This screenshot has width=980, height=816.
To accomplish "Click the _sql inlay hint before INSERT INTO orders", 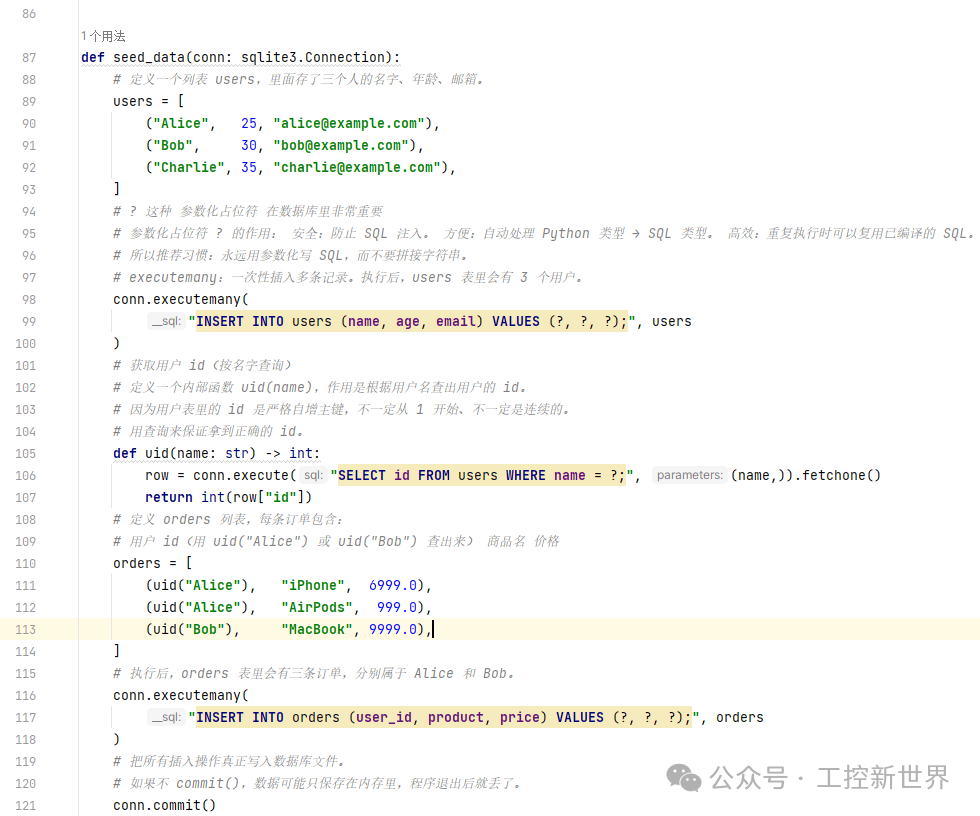I will pos(165,718).
